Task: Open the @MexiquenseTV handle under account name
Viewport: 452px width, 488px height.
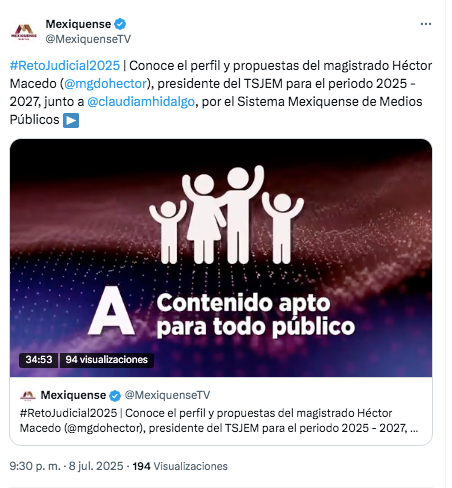Action: pyautogui.click(x=88, y=39)
